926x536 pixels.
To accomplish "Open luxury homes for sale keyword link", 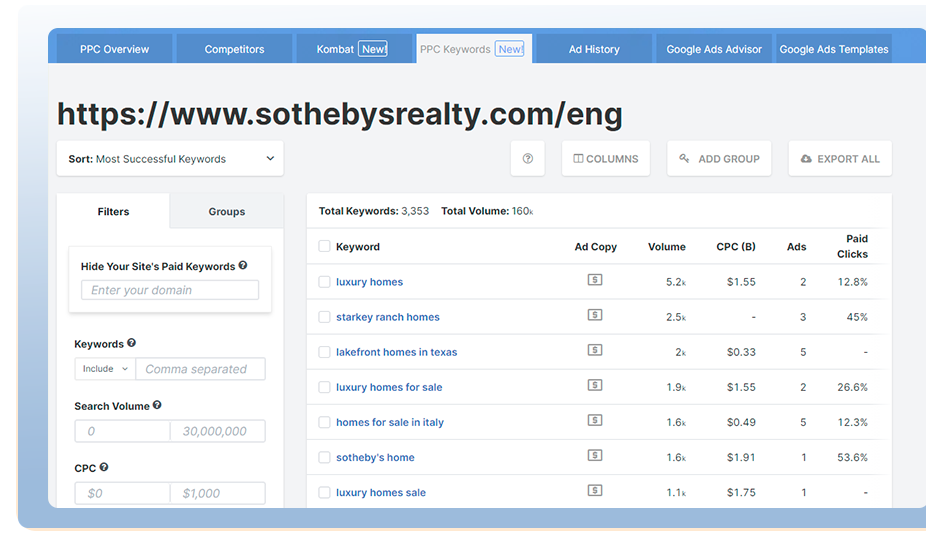I will tap(389, 387).
